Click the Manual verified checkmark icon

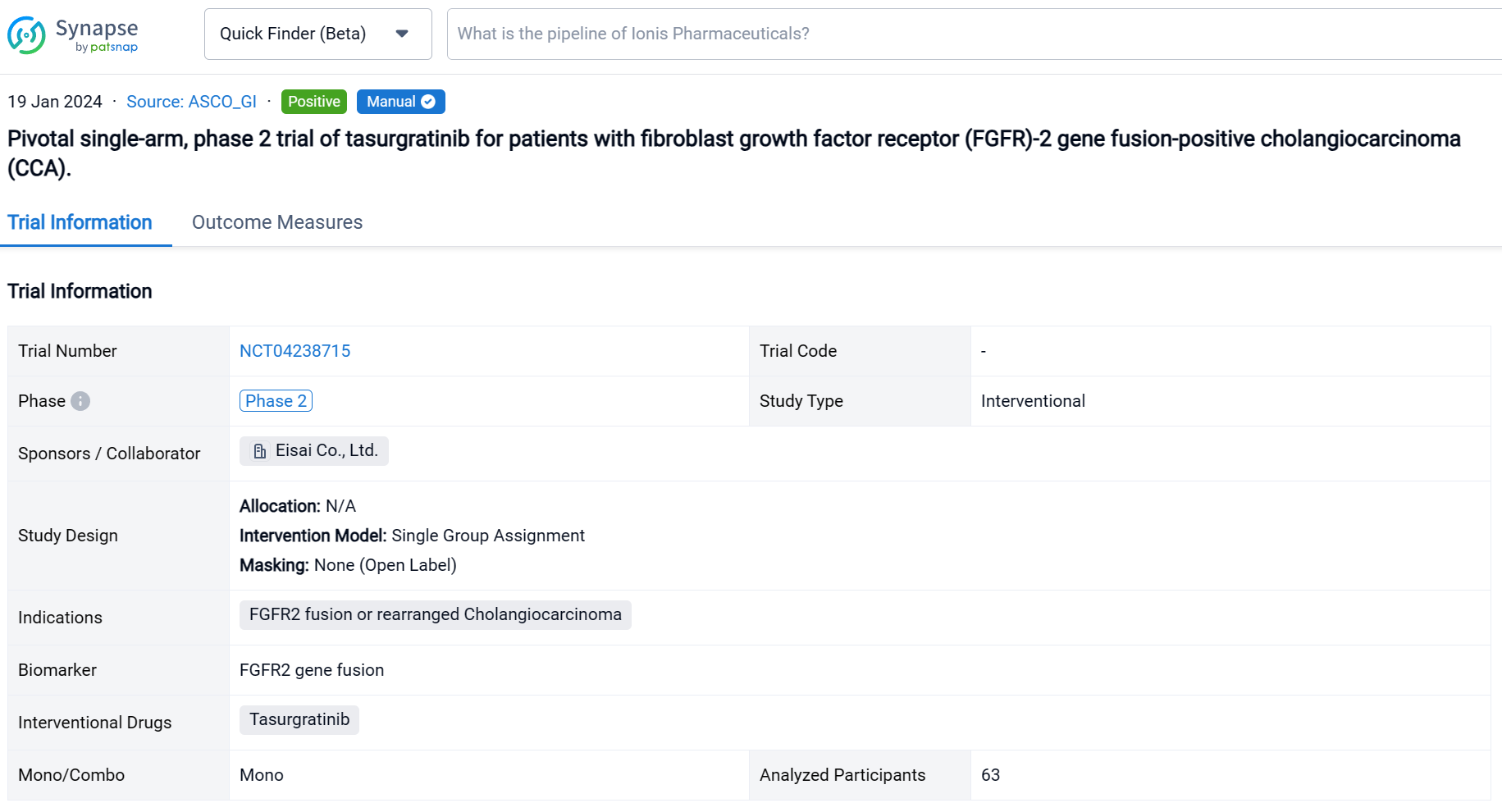tap(428, 102)
